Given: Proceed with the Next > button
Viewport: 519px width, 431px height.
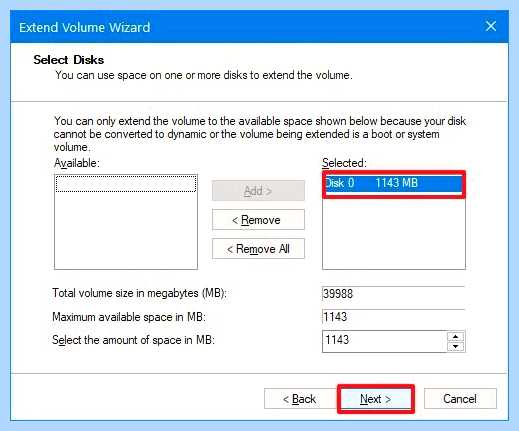Looking at the screenshot, I should (376, 399).
